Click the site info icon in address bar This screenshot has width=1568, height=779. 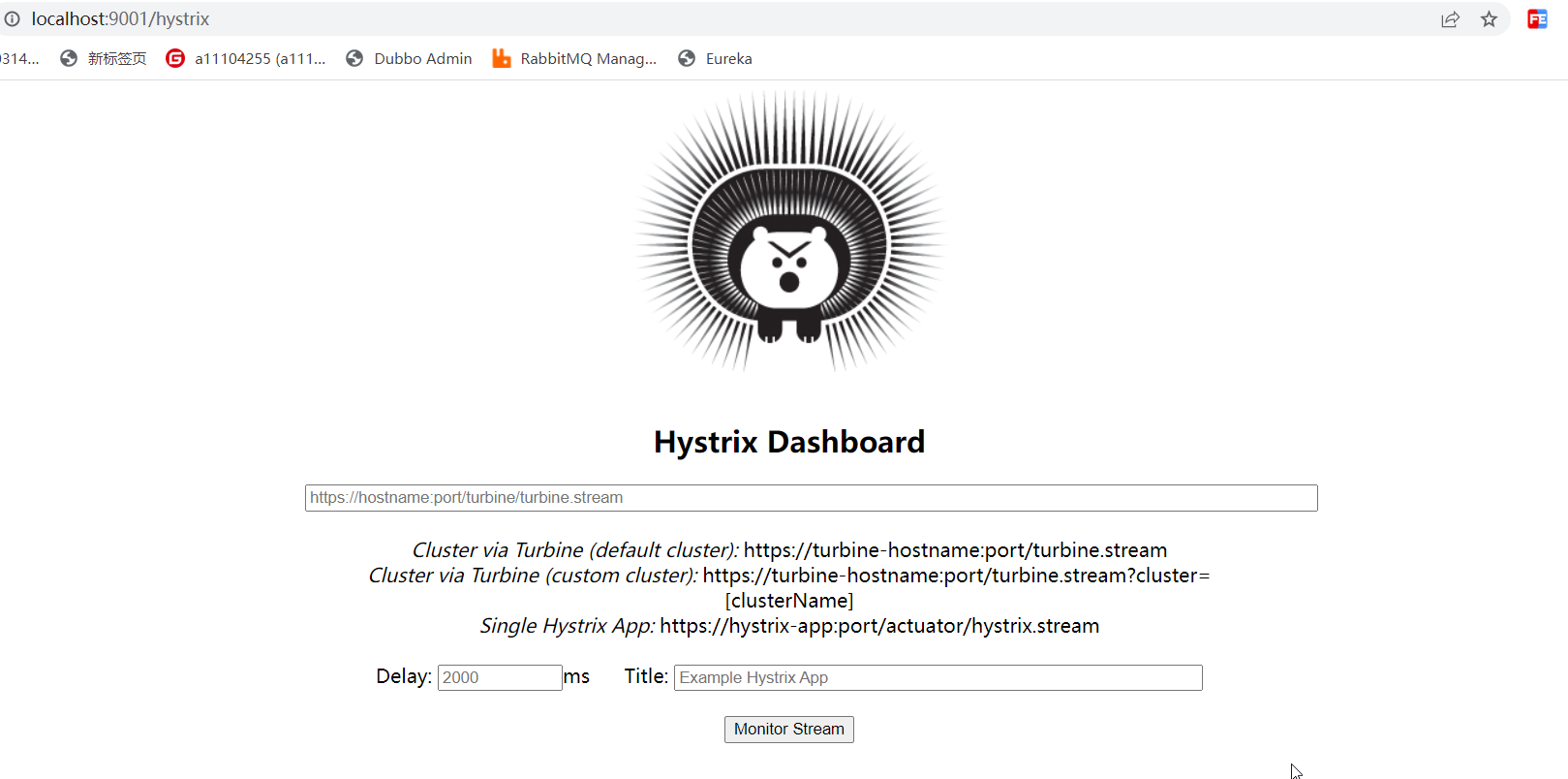coord(12,18)
